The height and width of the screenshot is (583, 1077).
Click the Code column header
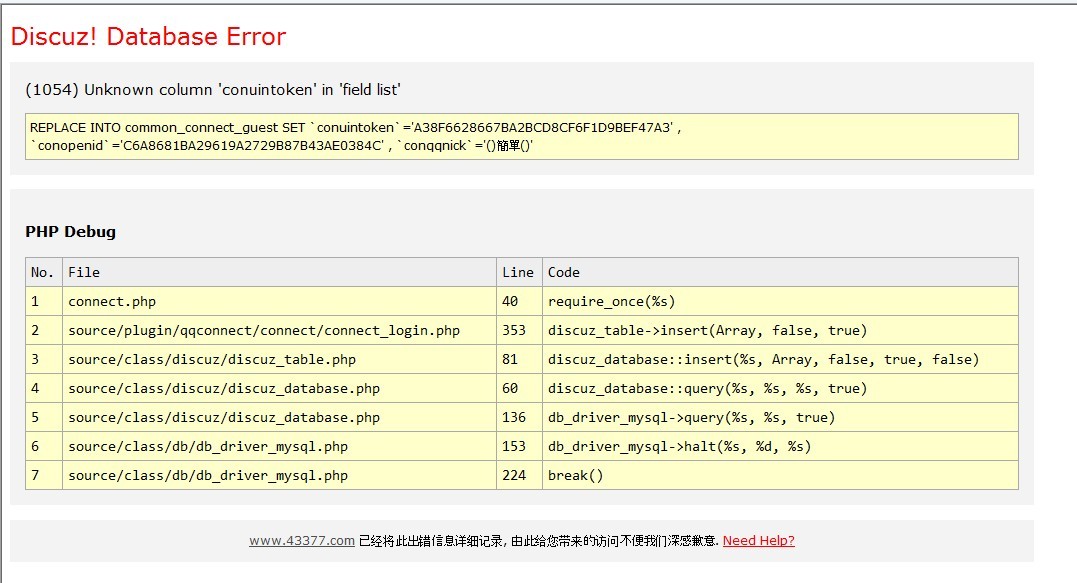(x=564, y=272)
